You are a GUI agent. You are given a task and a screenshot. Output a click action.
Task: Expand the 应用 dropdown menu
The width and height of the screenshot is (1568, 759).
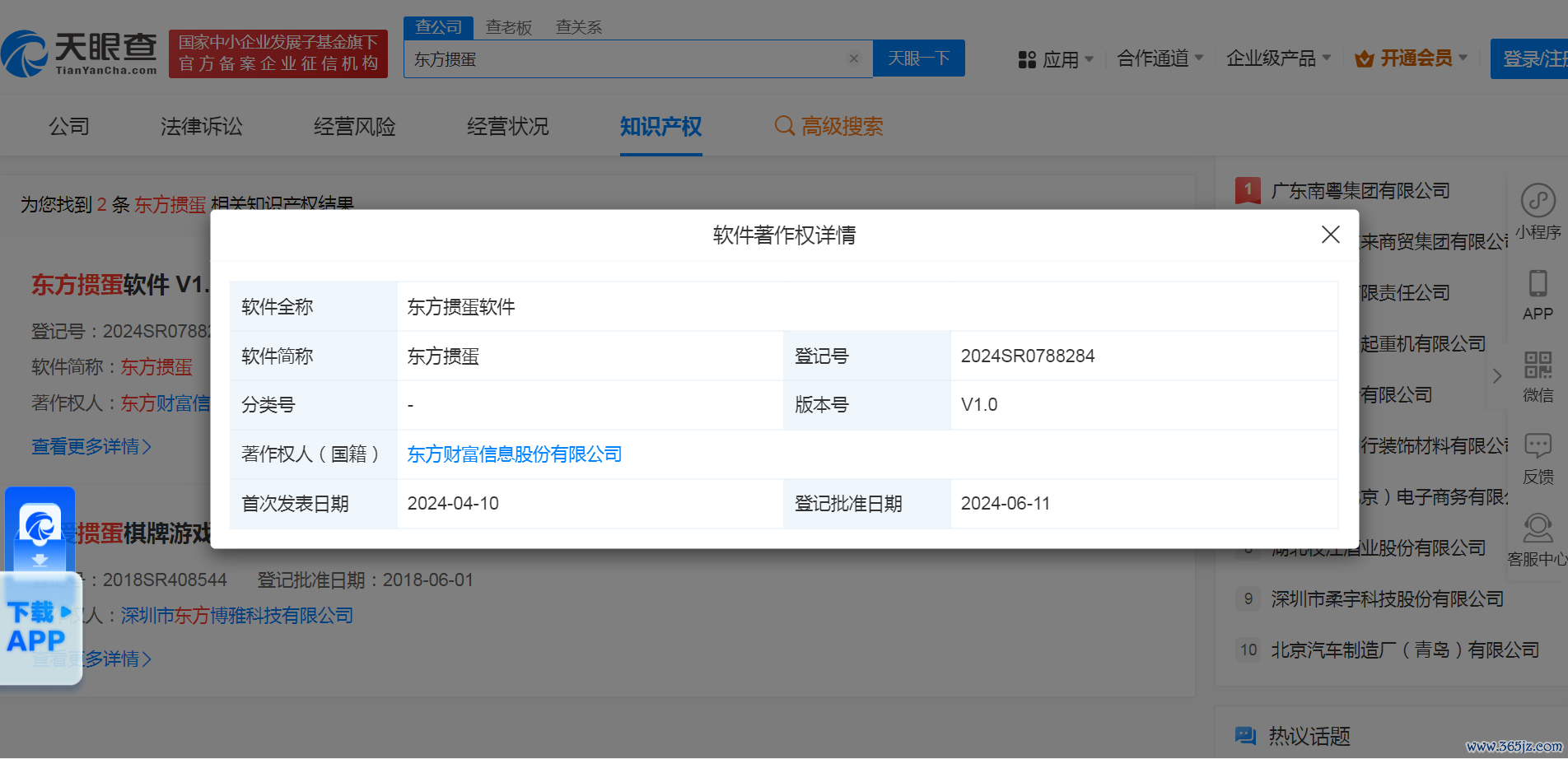point(1056,59)
